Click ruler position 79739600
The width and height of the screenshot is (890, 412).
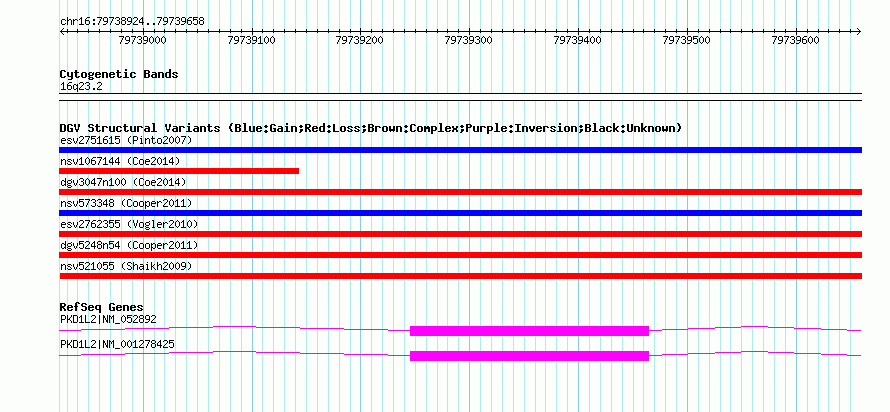(796, 40)
